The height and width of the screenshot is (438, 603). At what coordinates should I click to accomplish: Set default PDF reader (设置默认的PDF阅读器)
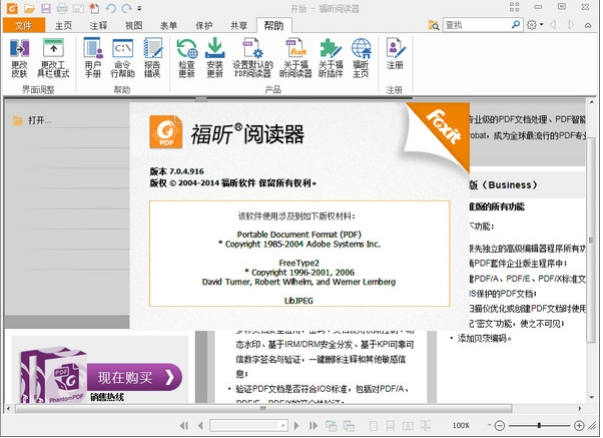click(253, 58)
